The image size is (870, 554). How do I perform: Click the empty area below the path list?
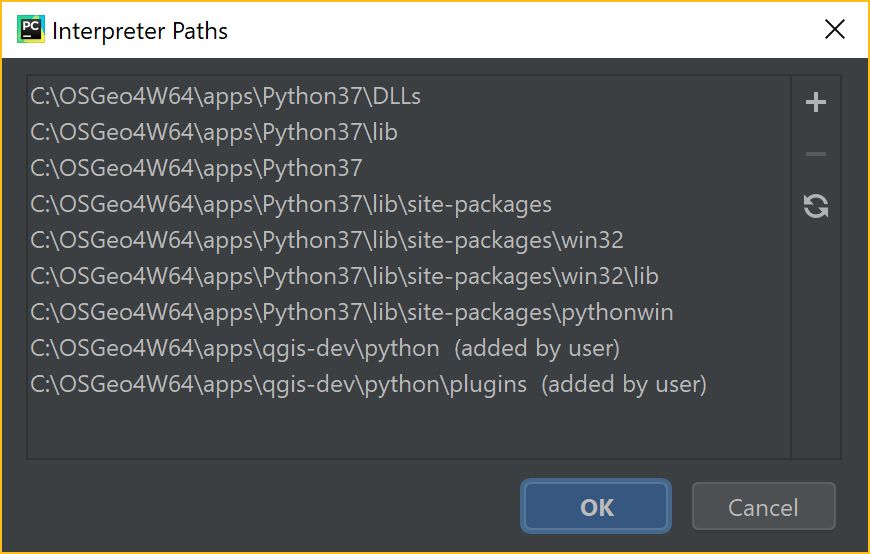[408, 430]
